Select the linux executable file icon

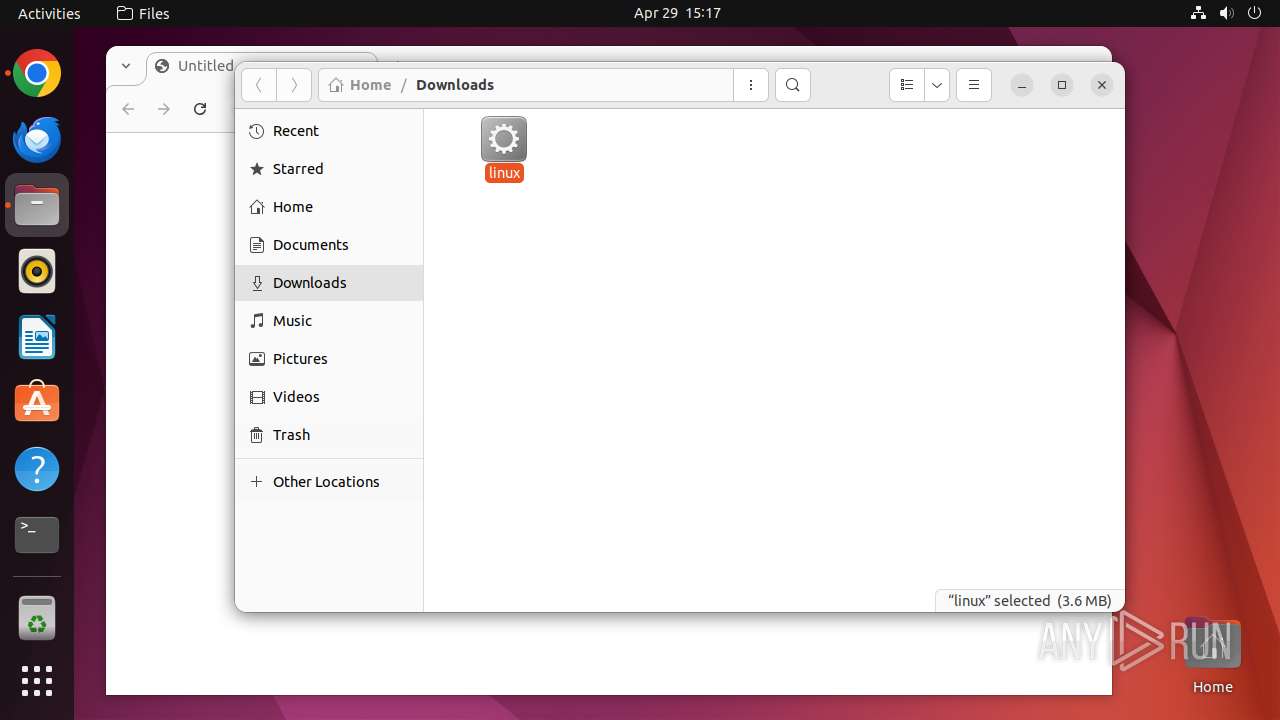[504, 139]
